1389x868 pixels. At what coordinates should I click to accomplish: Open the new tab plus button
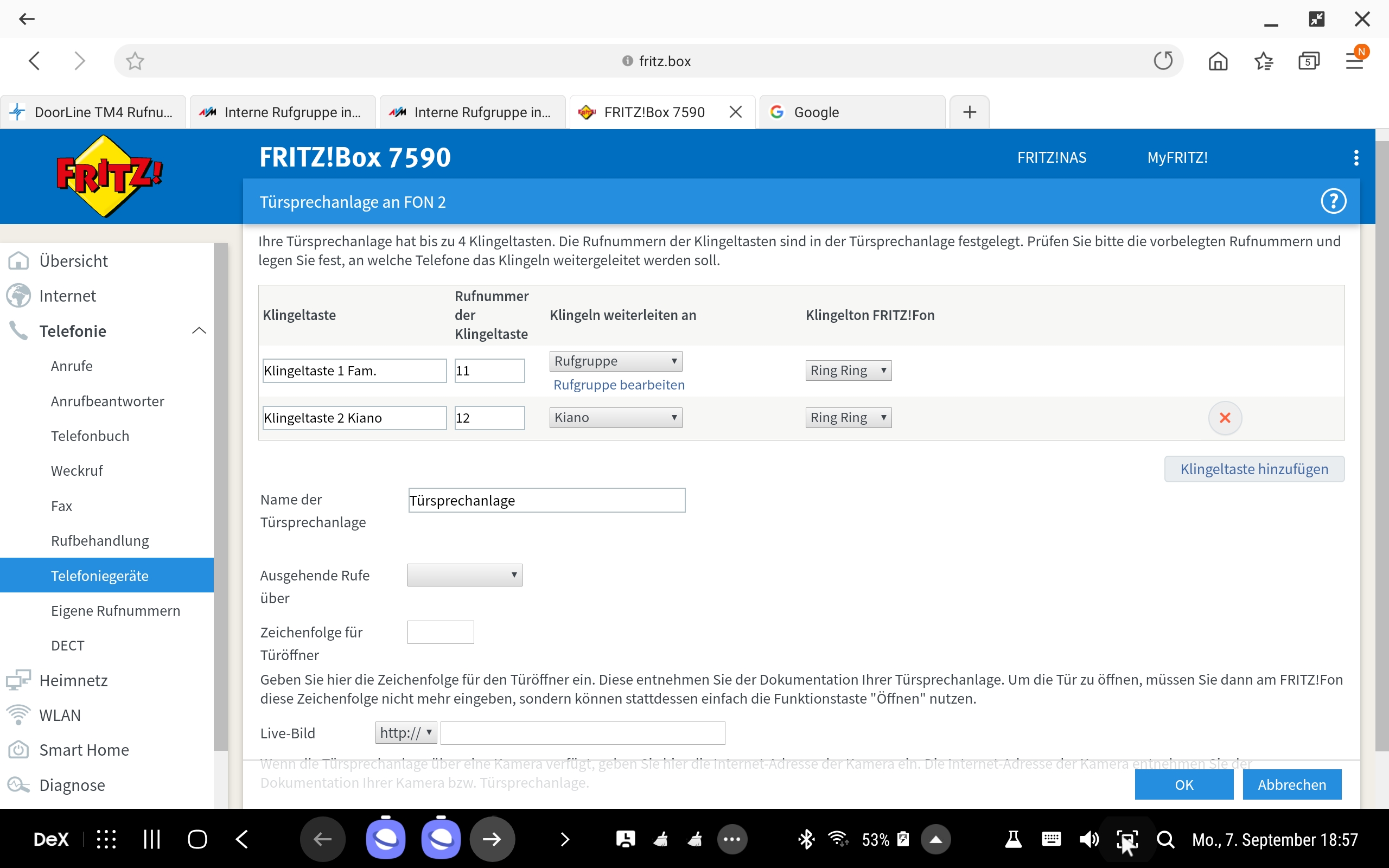point(970,112)
